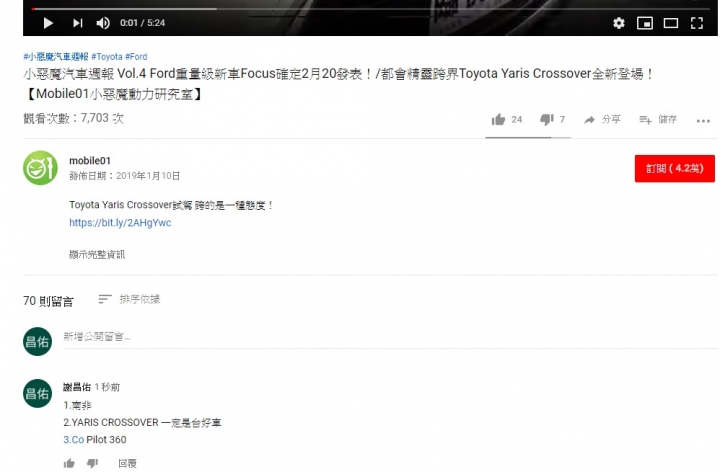Play the video

coord(48,23)
